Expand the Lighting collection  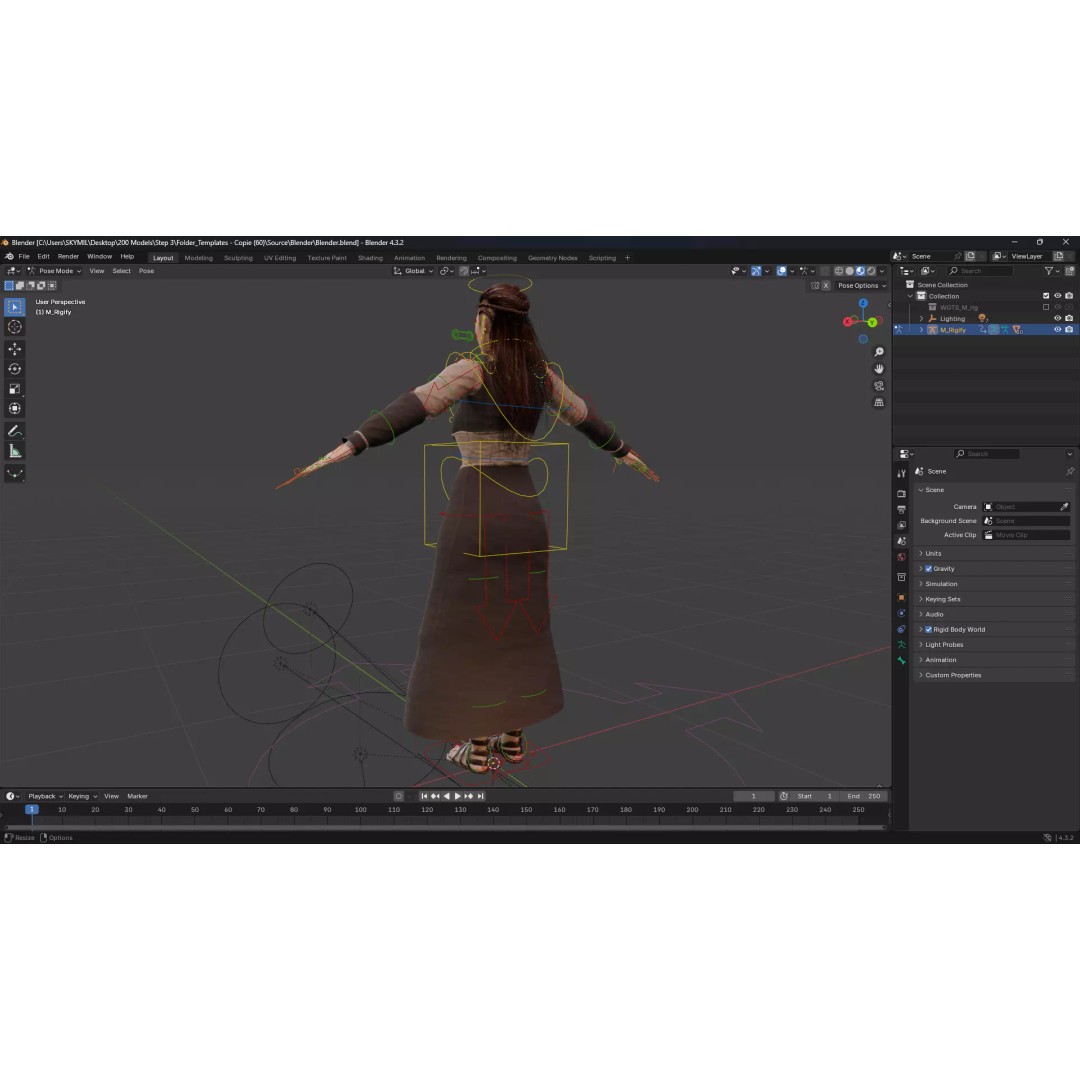coord(922,318)
